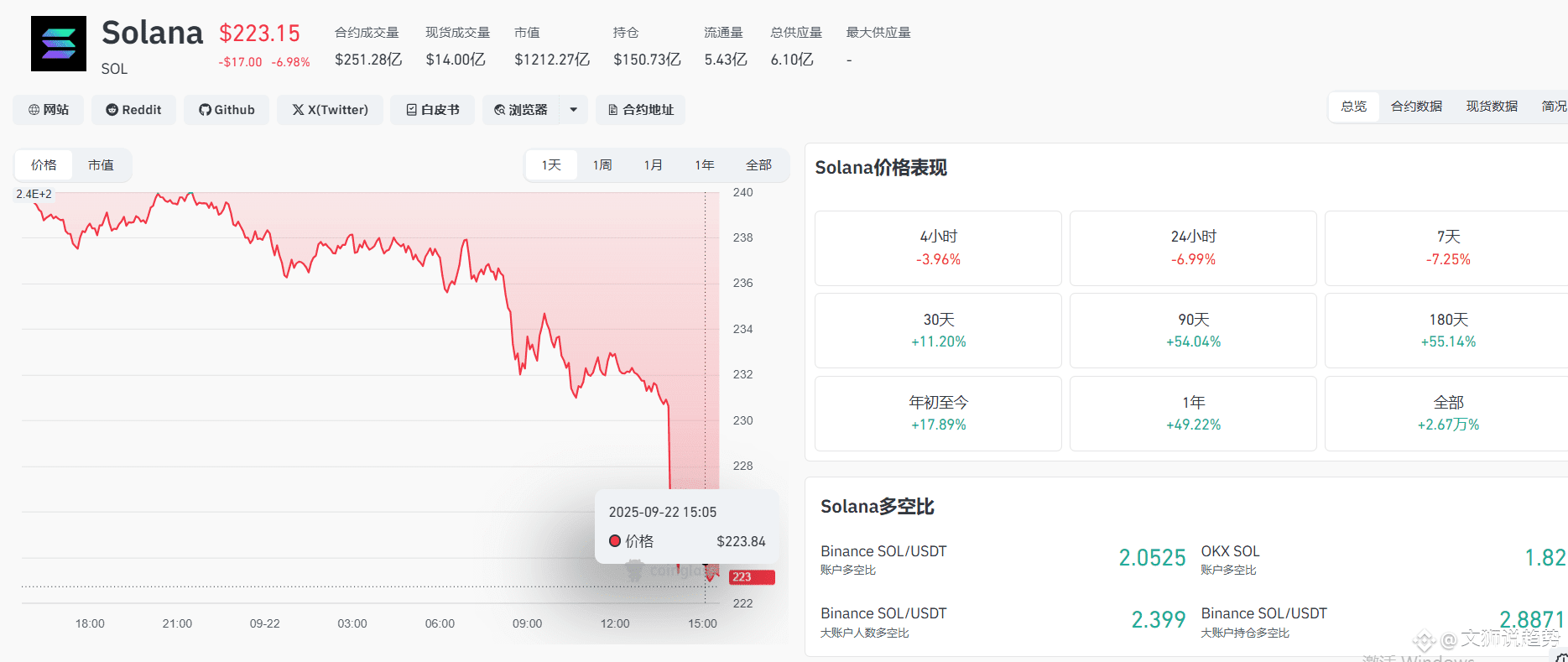Viewport: 1568px width, 662px height.
Task: Set chart range to 1月
Action: (x=654, y=165)
